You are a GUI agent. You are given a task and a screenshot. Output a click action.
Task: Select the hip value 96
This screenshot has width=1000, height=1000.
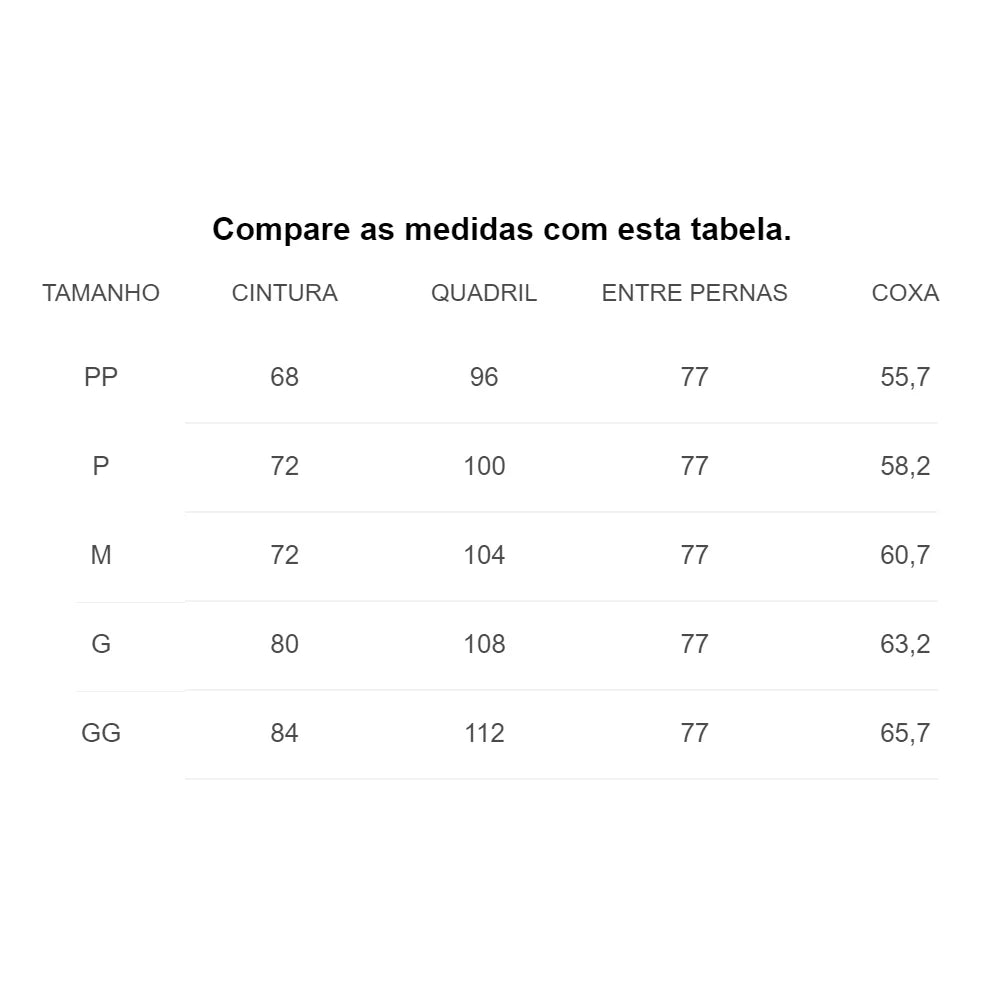[483, 377]
